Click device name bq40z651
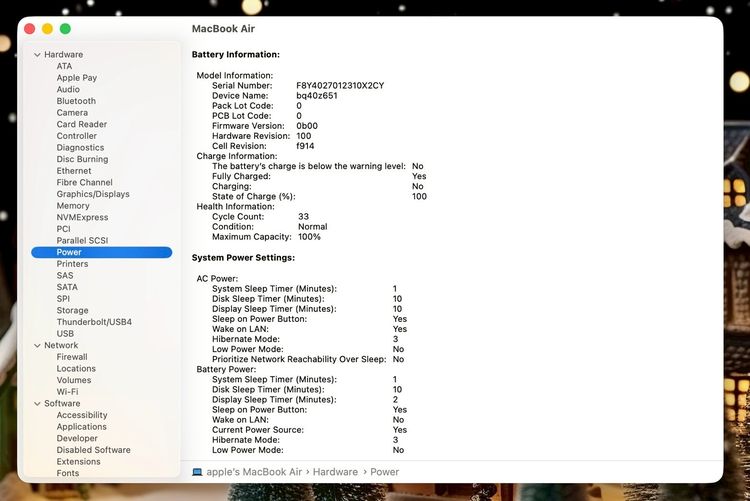The width and height of the screenshot is (750, 501). (317, 96)
